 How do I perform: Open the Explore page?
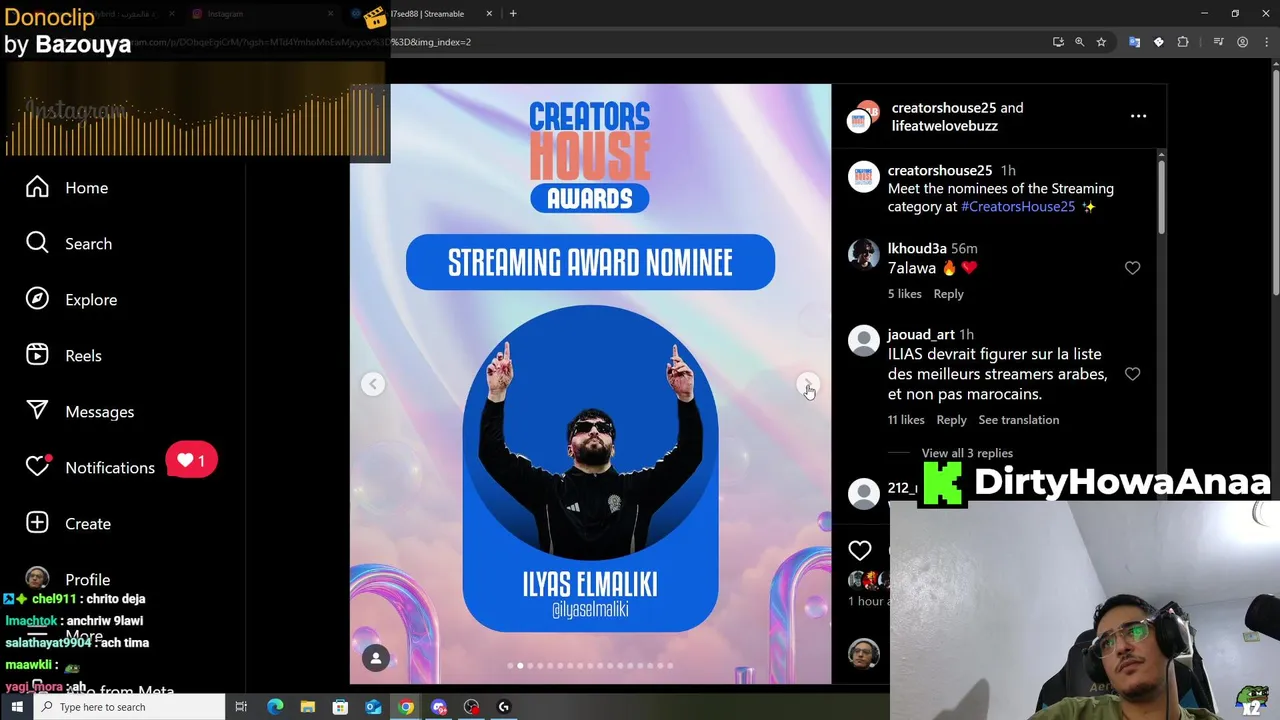pos(71,300)
